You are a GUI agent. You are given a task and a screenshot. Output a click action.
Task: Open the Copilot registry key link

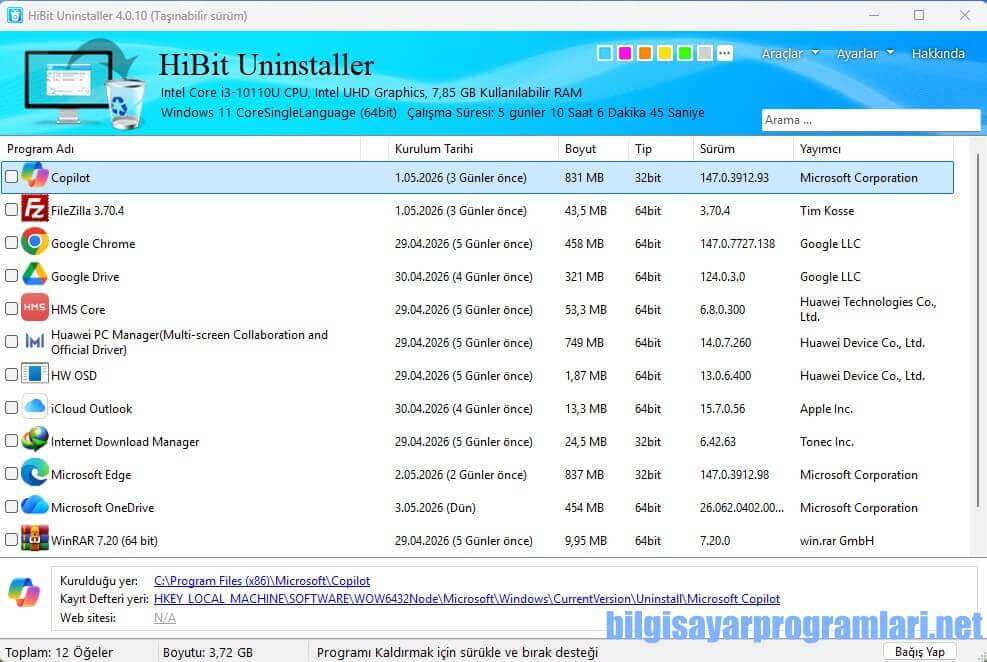[467, 599]
